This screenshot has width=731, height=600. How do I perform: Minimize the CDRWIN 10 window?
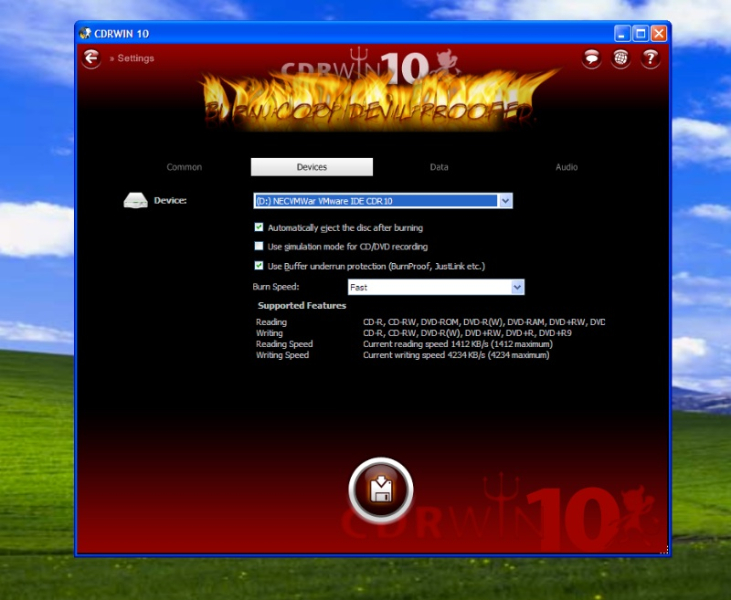(623, 33)
